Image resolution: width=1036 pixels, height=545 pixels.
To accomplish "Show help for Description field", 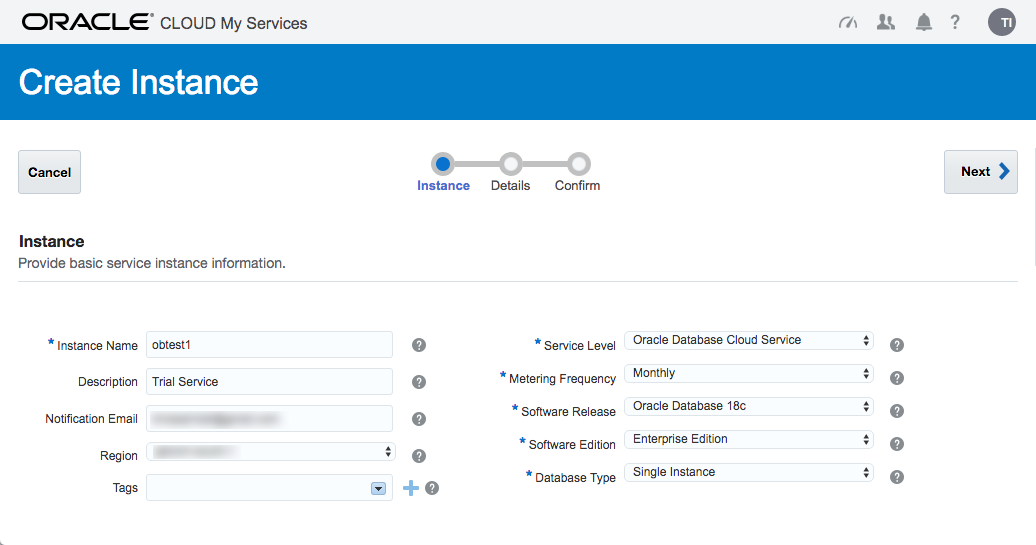I will pos(419,382).
